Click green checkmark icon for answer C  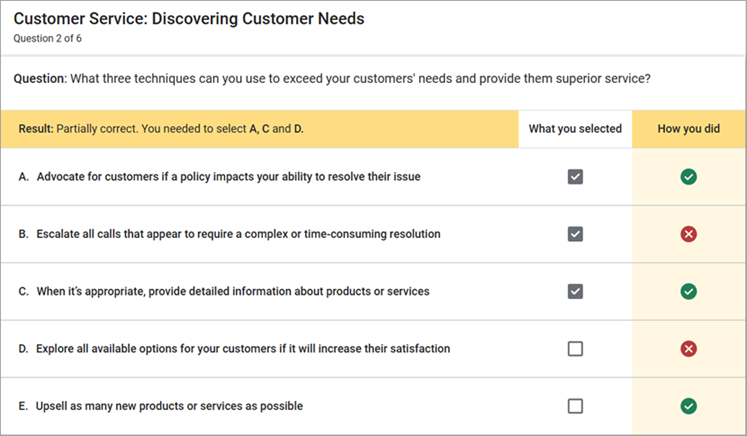click(688, 291)
